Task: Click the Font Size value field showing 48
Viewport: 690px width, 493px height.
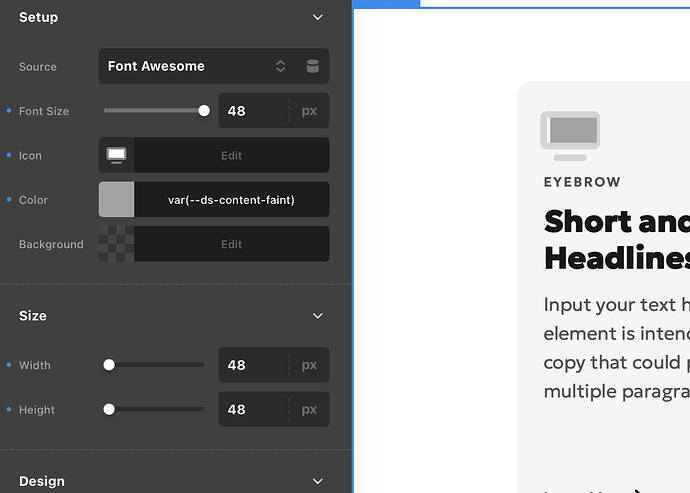Action: 253,111
